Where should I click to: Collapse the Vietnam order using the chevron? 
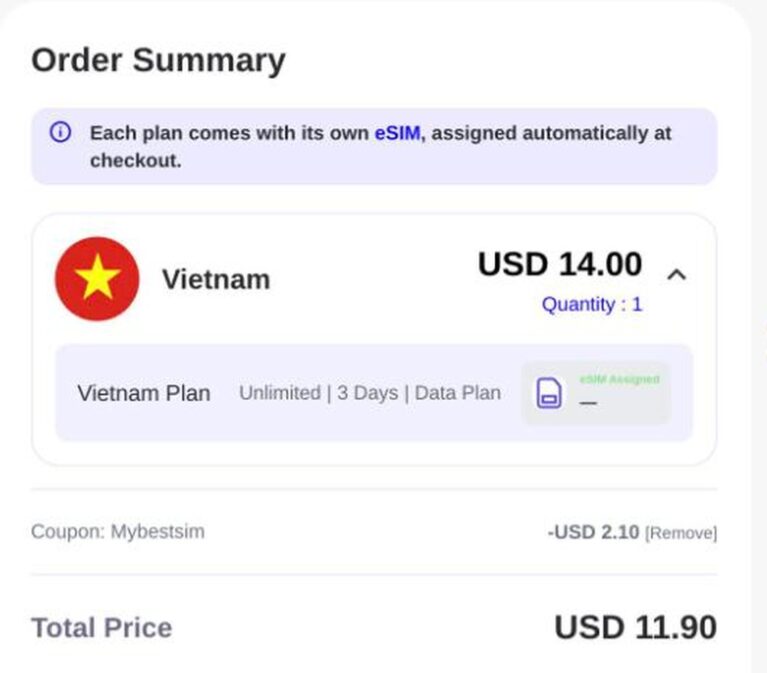point(677,275)
